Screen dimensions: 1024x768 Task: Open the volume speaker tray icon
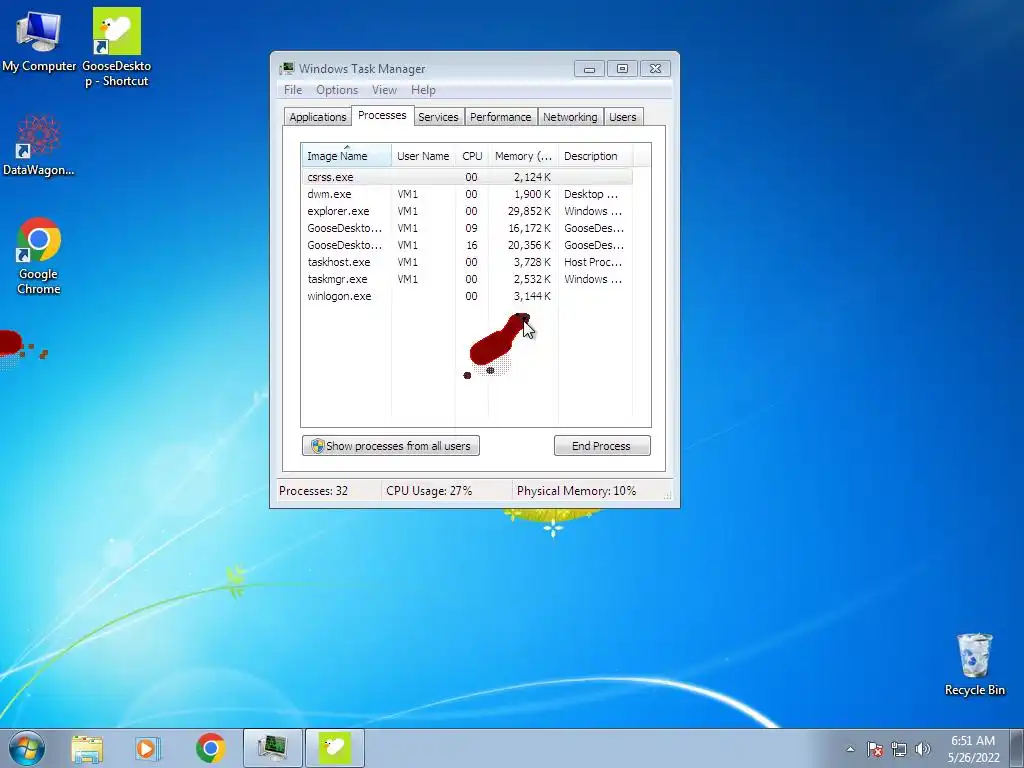click(x=923, y=749)
